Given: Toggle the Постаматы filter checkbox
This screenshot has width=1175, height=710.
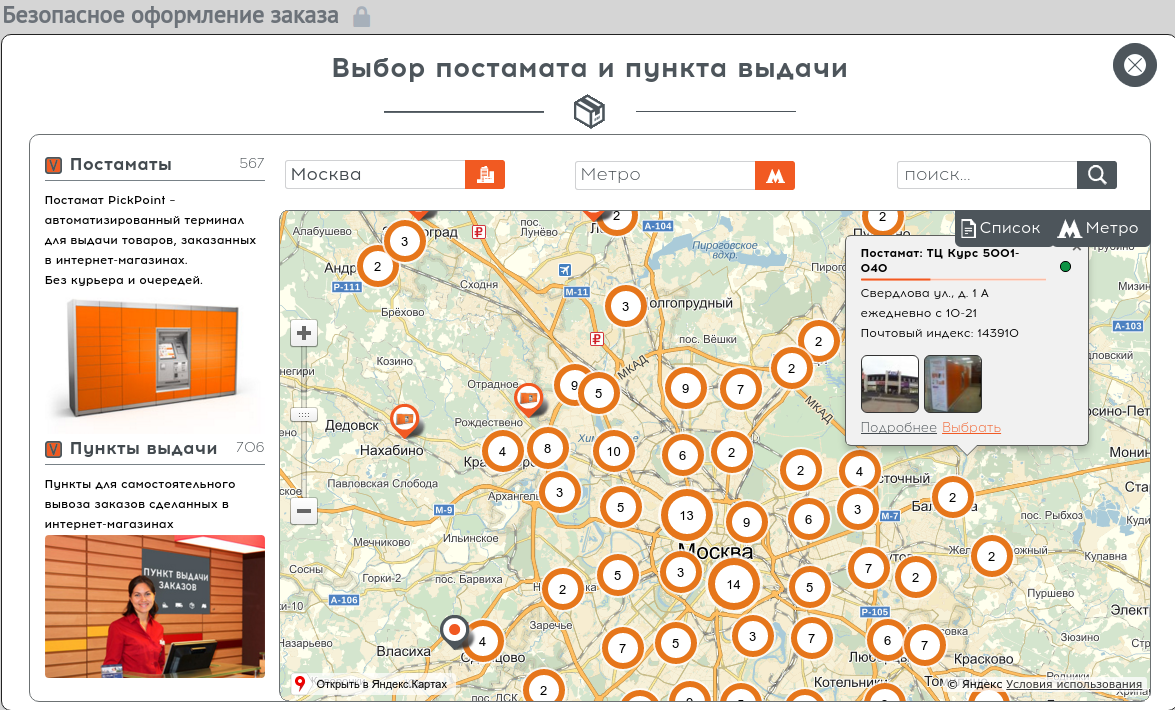Looking at the screenshot, I should pos(54,166).
